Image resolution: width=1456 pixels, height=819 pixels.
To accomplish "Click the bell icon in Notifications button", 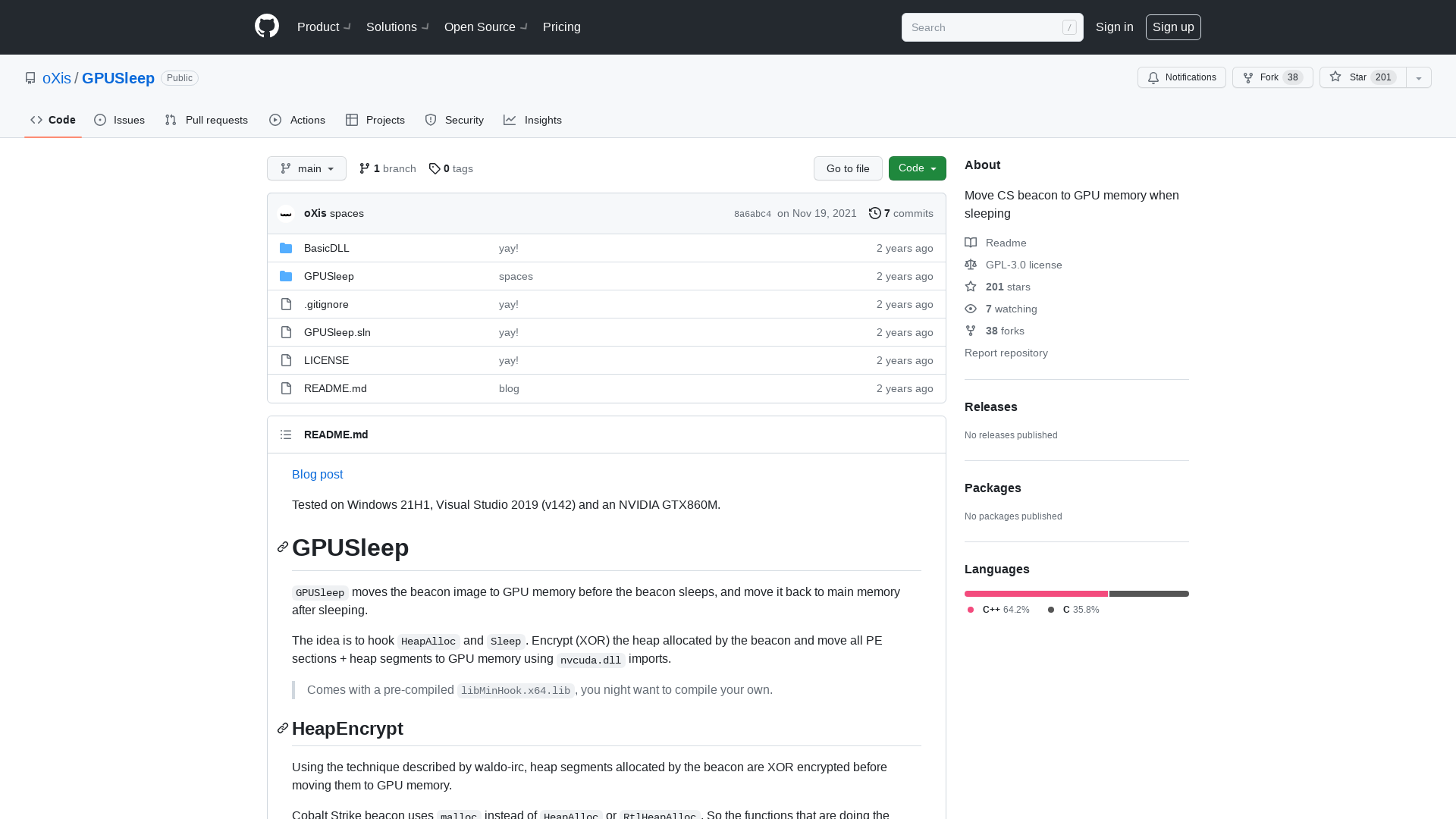I will coord(1153,77).
